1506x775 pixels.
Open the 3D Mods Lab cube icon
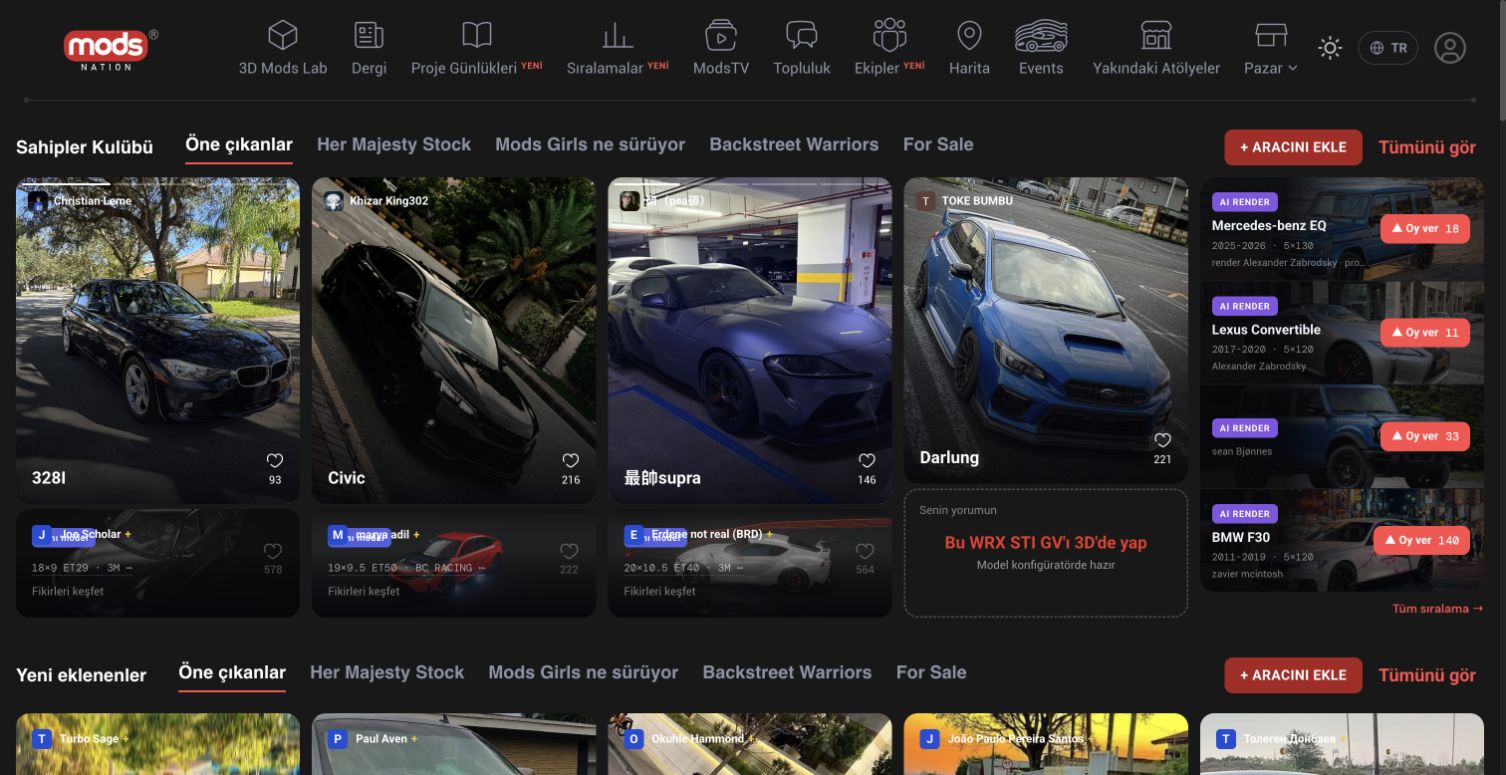pyautogui.click(x=283, y=36)
